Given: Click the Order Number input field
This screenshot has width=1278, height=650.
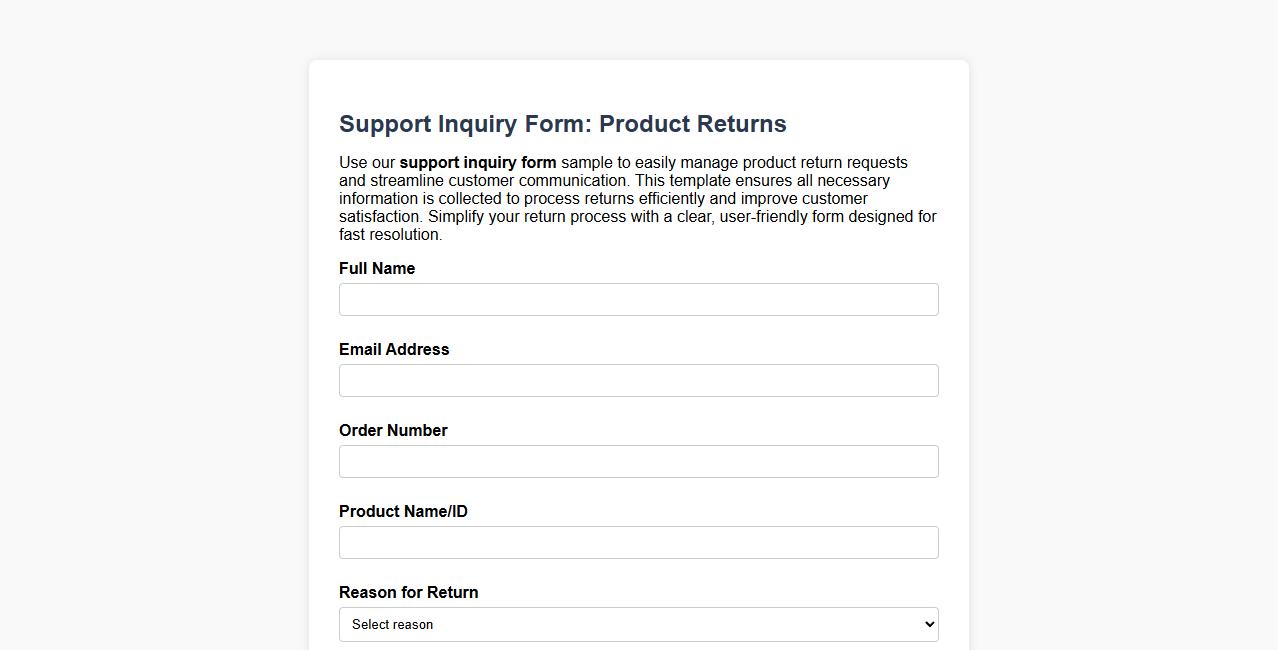Looking at the screenshot, I should pos(638,461).
